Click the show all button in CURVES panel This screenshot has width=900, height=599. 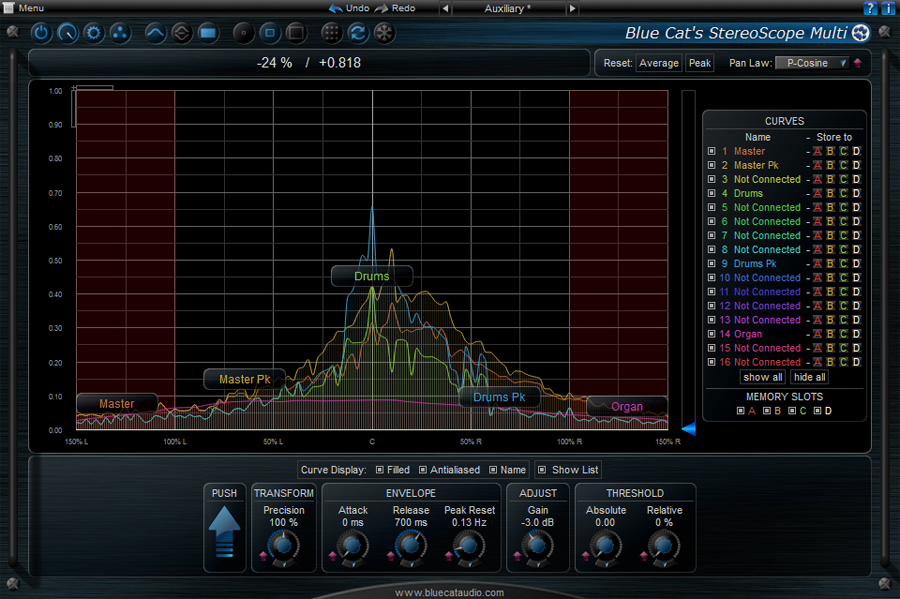tap(763, 377)
